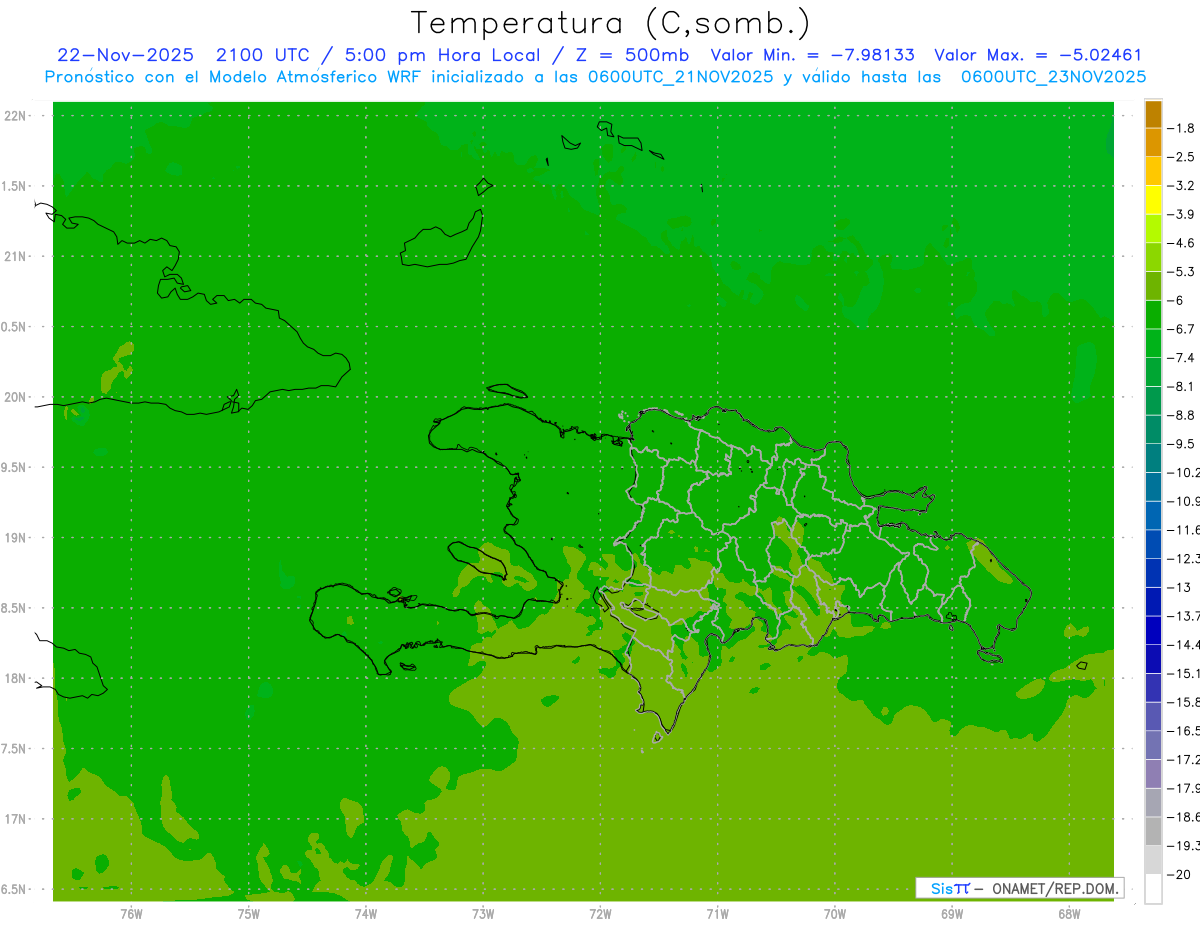Click the map title "Temperatura (C,somb.)"
Image resolution: width=1200 pixels, height=927 pixels.
(611, 23)
